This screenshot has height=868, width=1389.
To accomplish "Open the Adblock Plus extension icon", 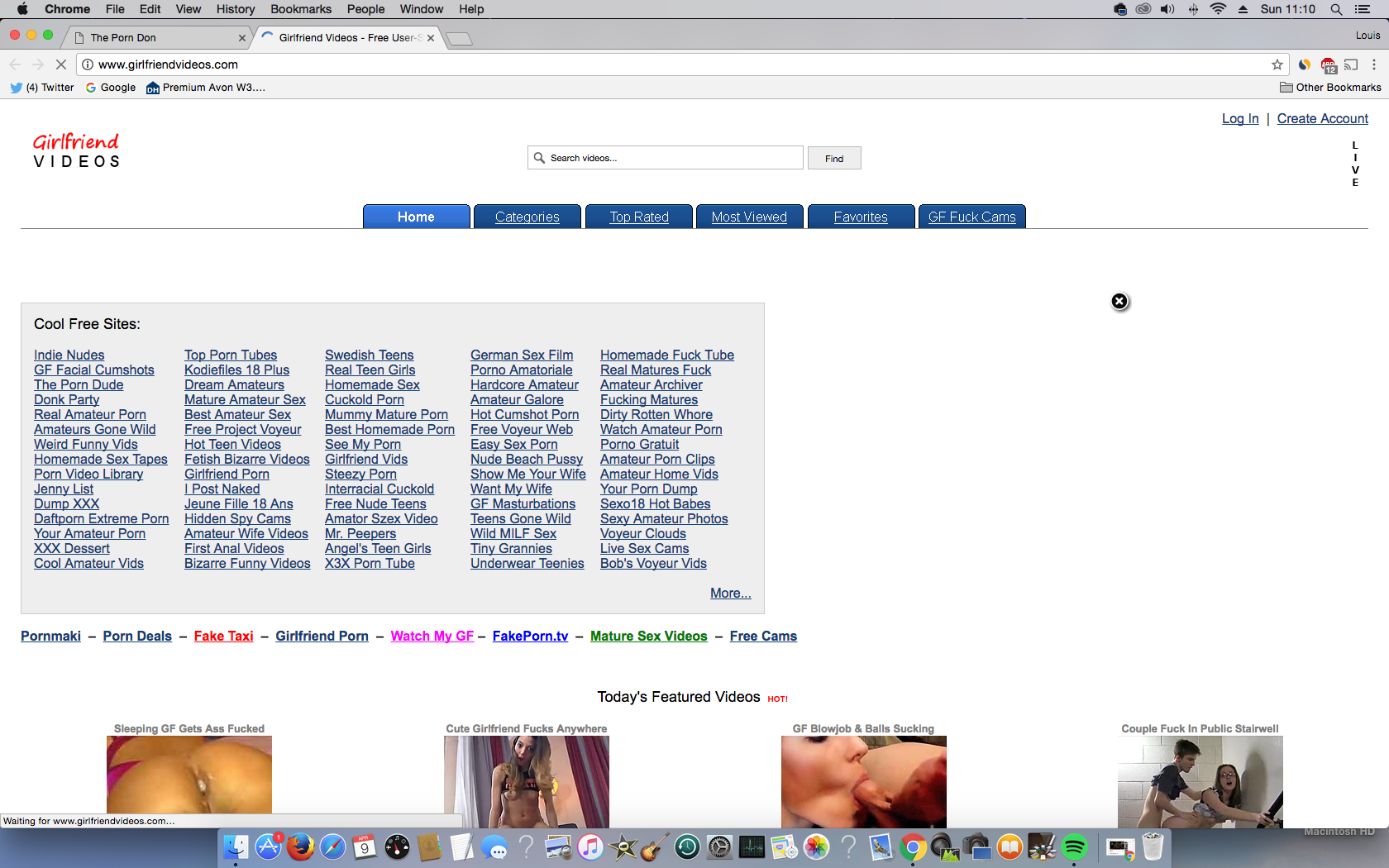I will click(1328, 64).
